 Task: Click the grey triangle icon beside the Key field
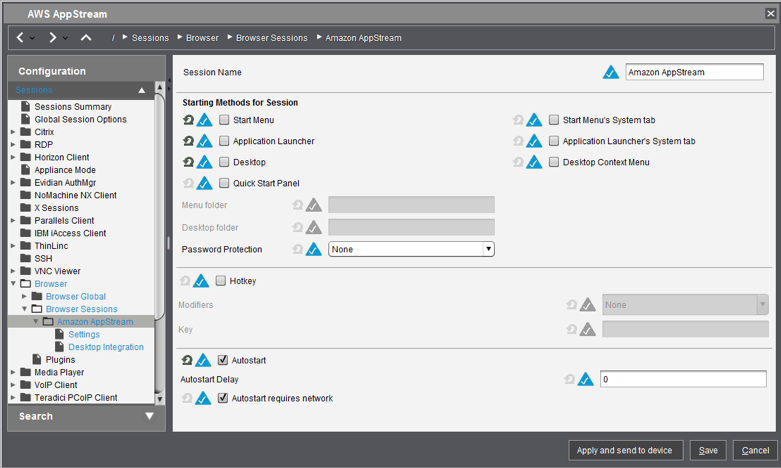coord(588,329)
